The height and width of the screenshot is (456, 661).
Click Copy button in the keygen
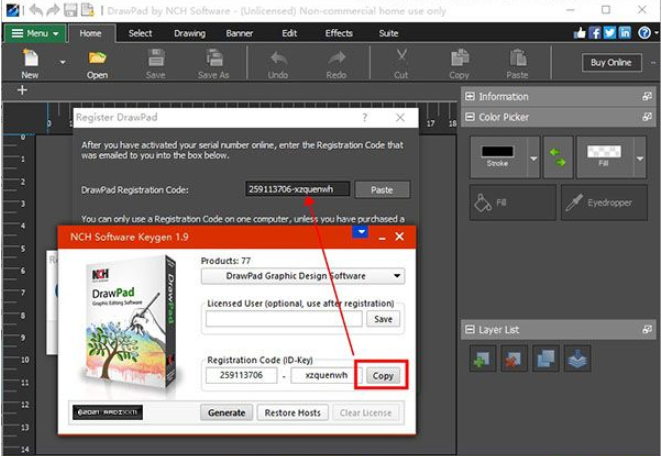(x=383, y=376)
